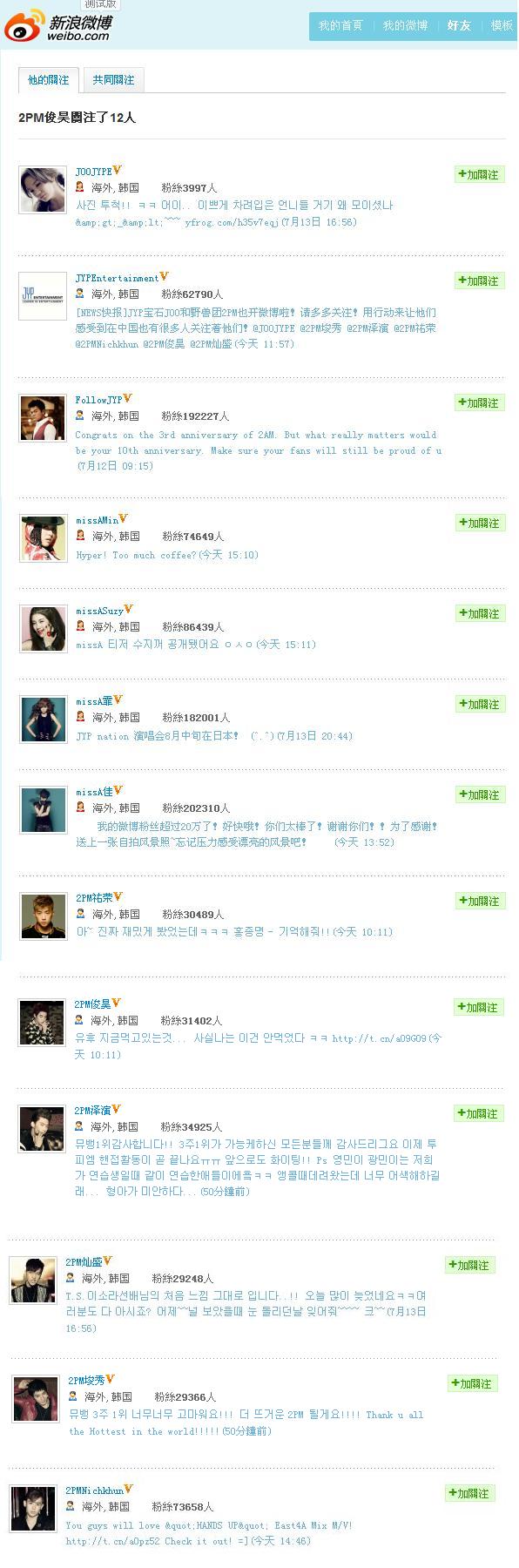Click the verified V badge beside JYPEntertainment
The width and height of the screenshot is (519, 1568).
click(164, 277)
